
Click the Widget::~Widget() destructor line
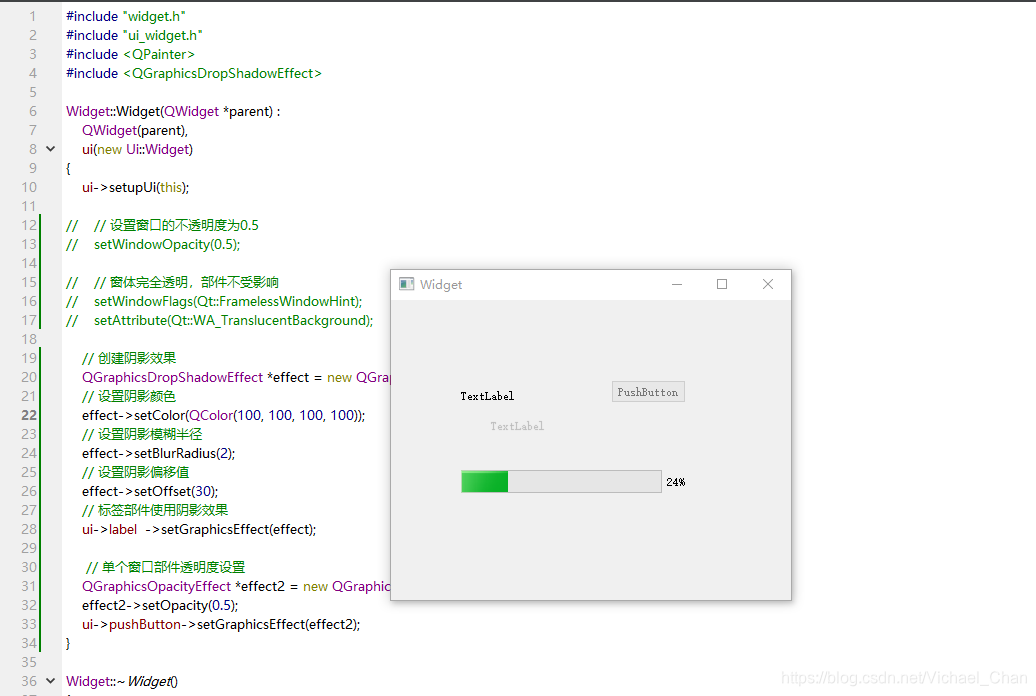(x=122, y=681)
